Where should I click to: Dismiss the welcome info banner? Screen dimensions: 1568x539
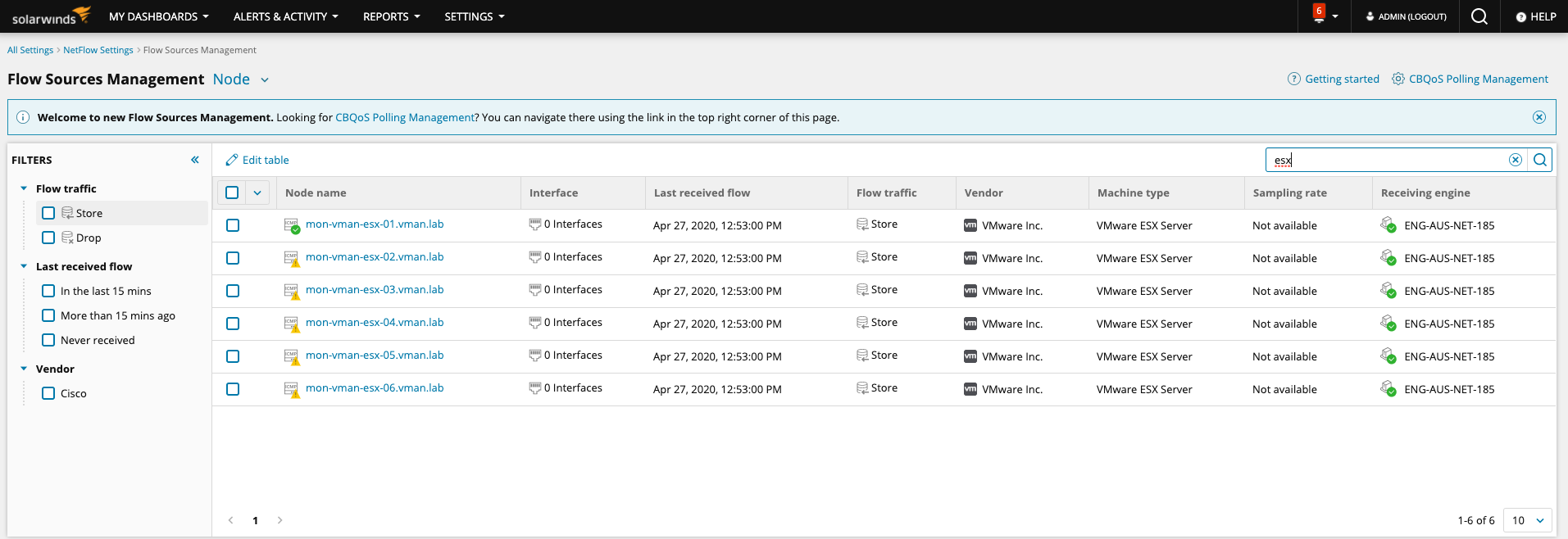point(1538,117)
